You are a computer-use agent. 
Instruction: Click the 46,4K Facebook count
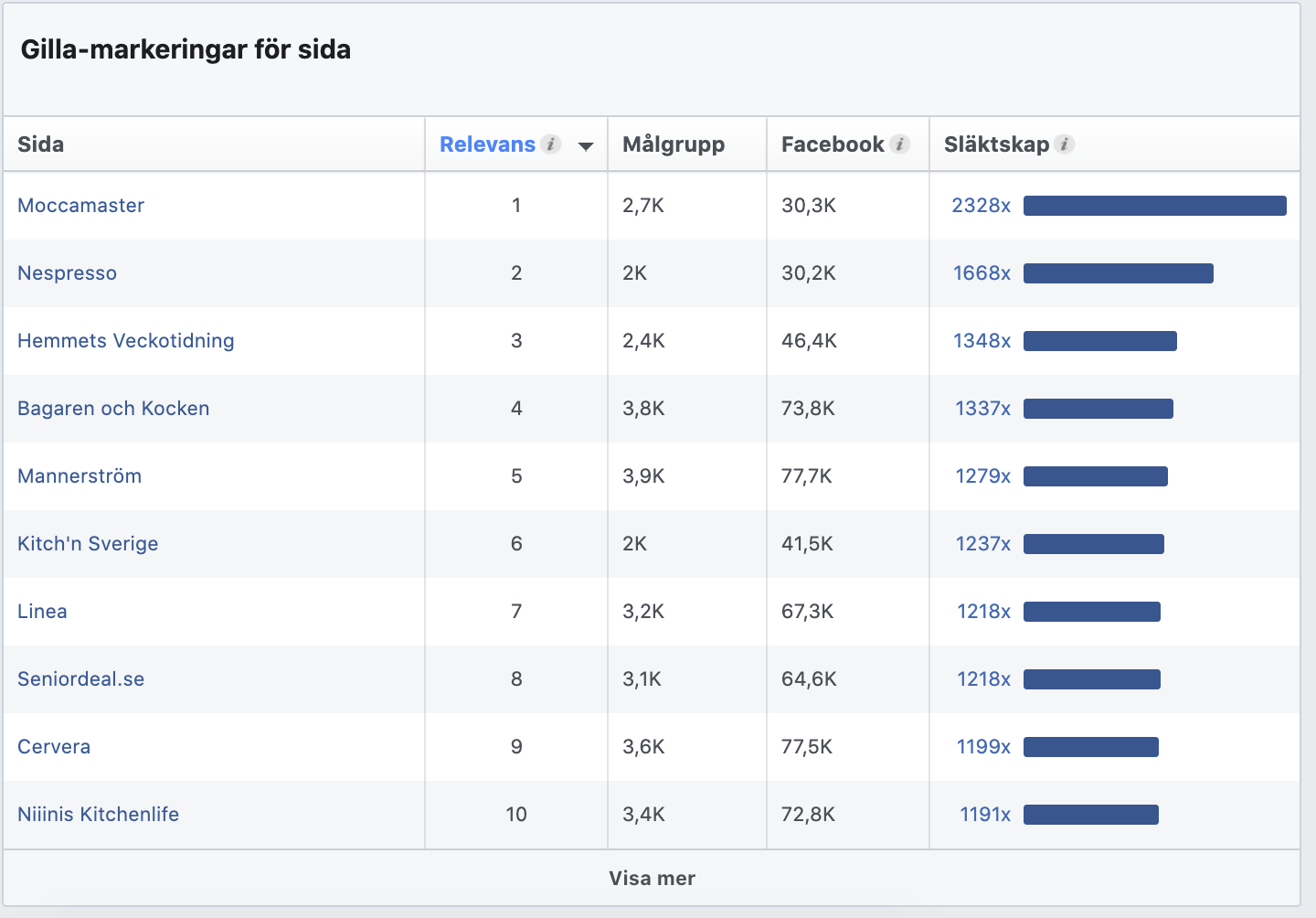coord(809,341)
